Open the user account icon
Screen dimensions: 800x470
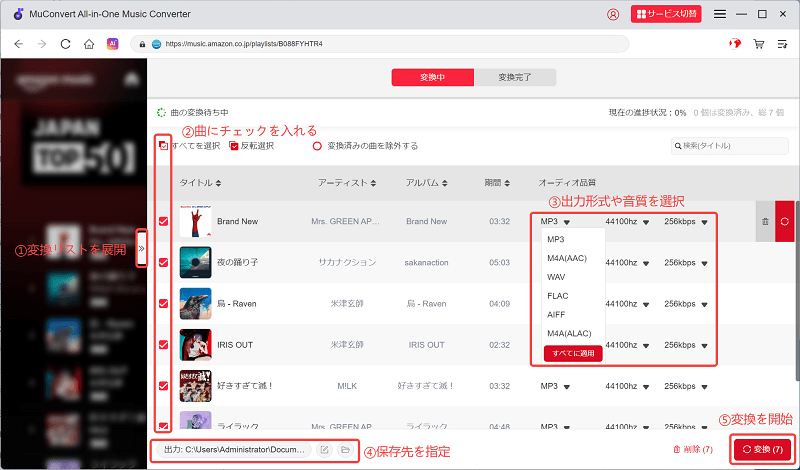click(613, 14)
